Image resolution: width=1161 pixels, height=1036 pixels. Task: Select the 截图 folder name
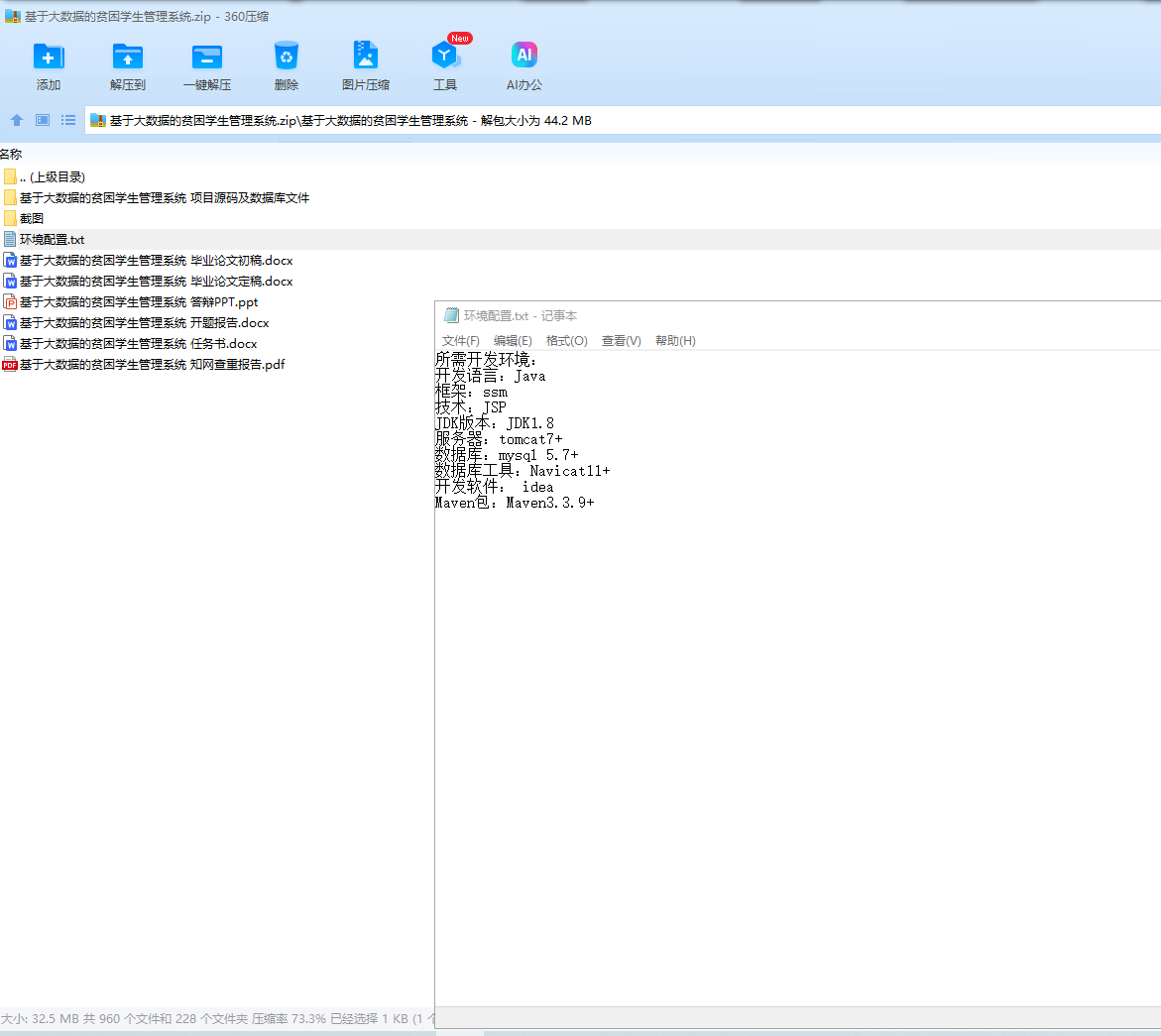click(x=32, y=218)
